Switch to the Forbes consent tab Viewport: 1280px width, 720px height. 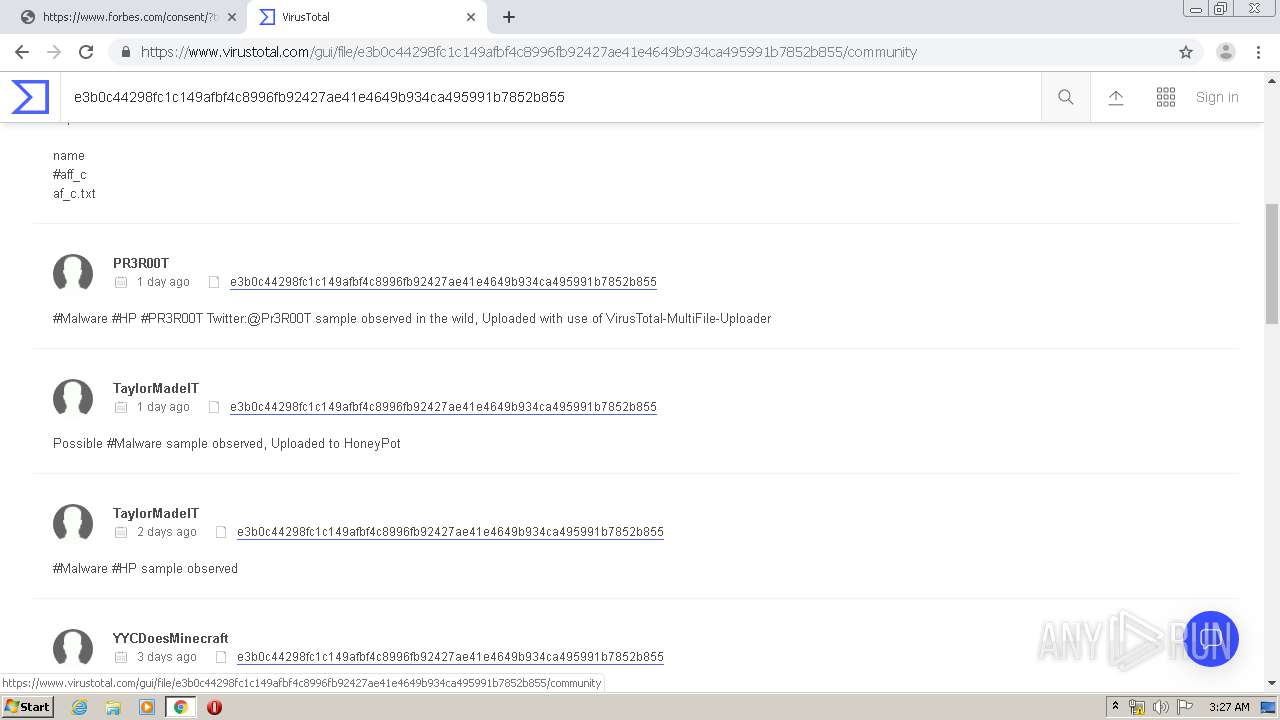[128, 17]
